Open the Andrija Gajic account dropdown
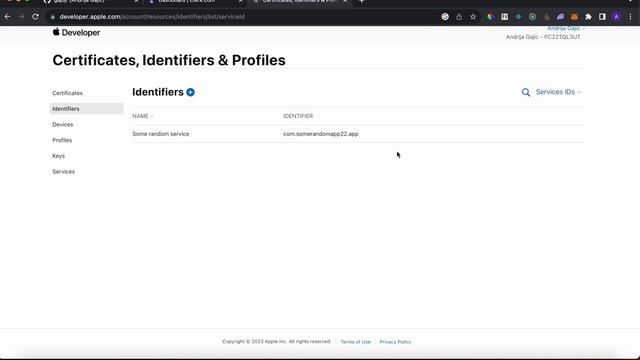Viewport: 640px width, 360px height. tap(566, 29)
